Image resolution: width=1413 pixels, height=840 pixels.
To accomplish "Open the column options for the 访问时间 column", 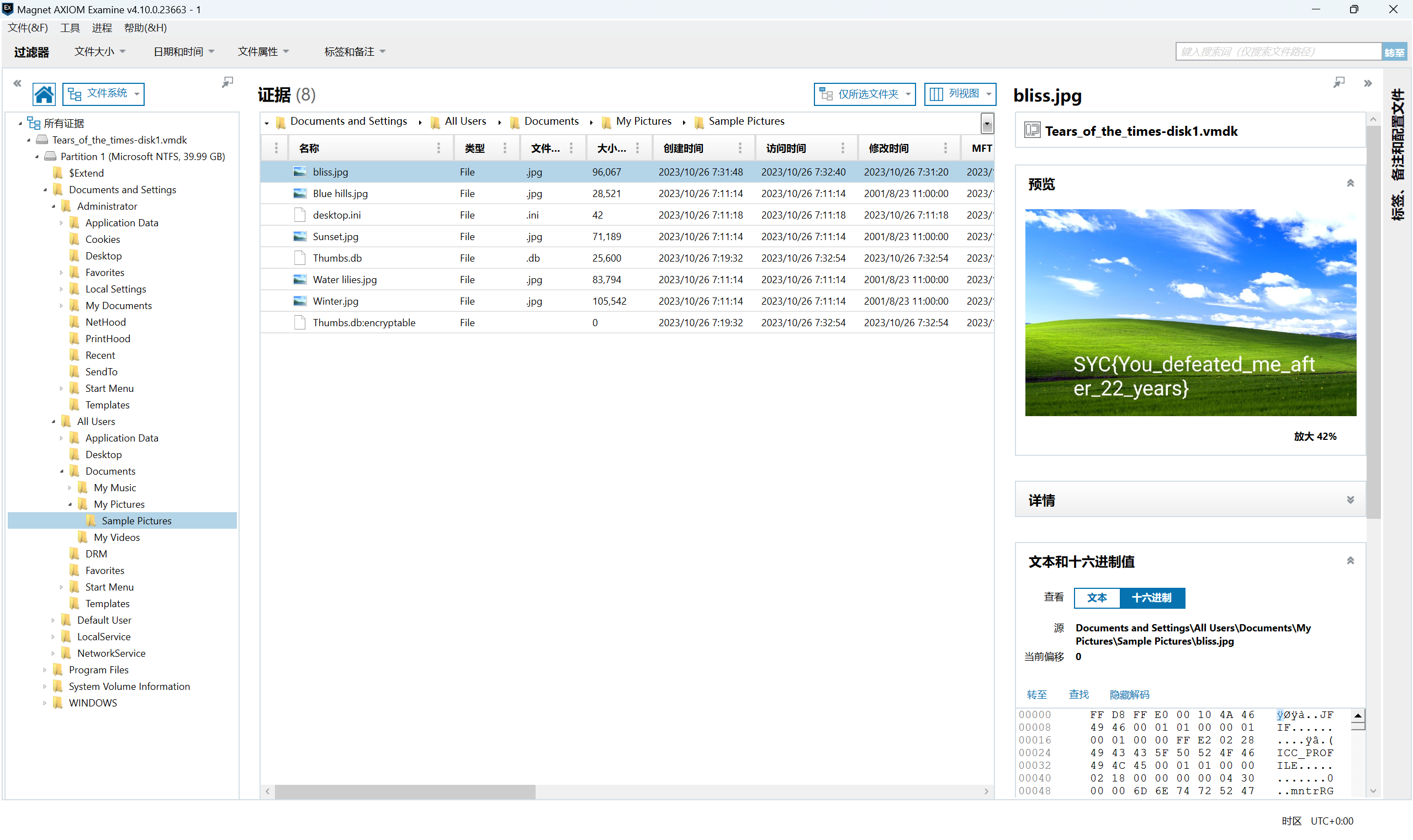I will (x=842, y=148).
